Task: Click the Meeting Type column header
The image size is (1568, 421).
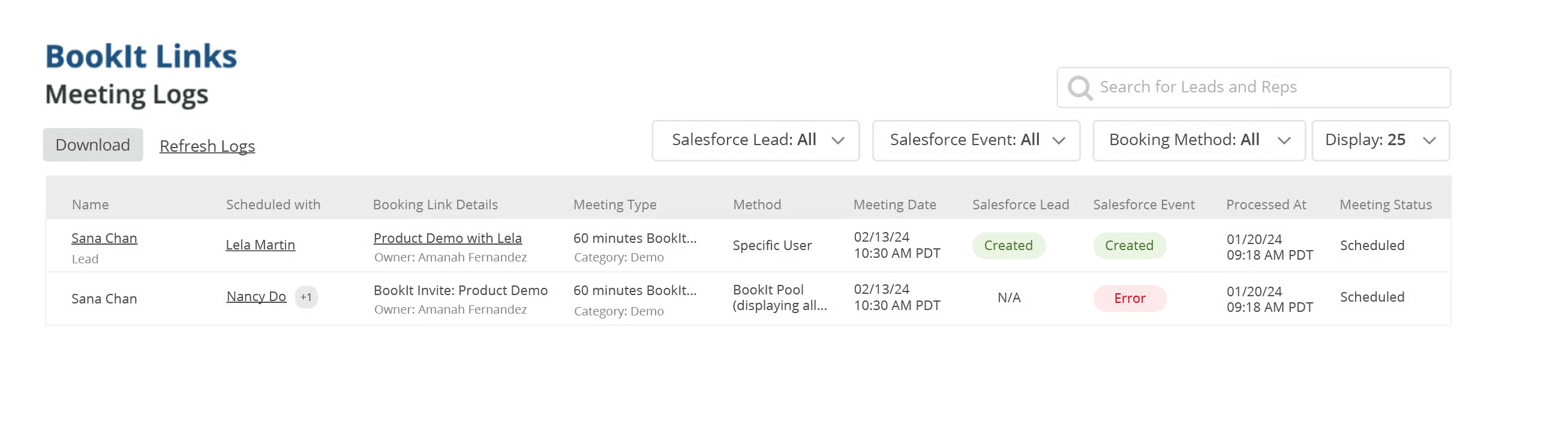Action: click(x=615, y=205)
